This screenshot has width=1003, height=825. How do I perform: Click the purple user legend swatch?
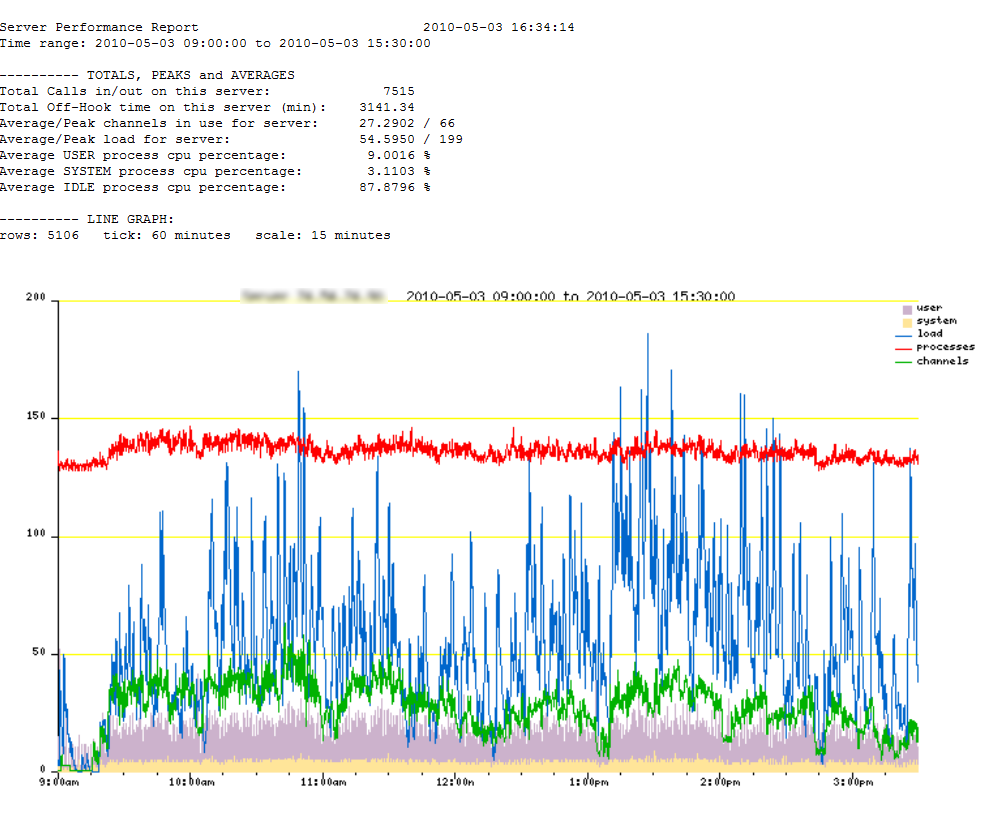point(907,309)
